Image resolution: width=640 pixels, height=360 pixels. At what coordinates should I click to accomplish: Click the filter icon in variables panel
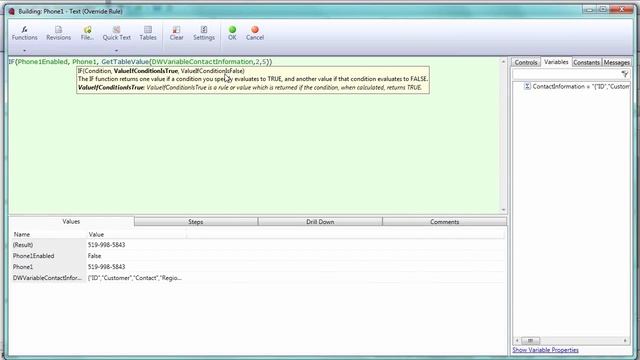[x=624, y=74]
